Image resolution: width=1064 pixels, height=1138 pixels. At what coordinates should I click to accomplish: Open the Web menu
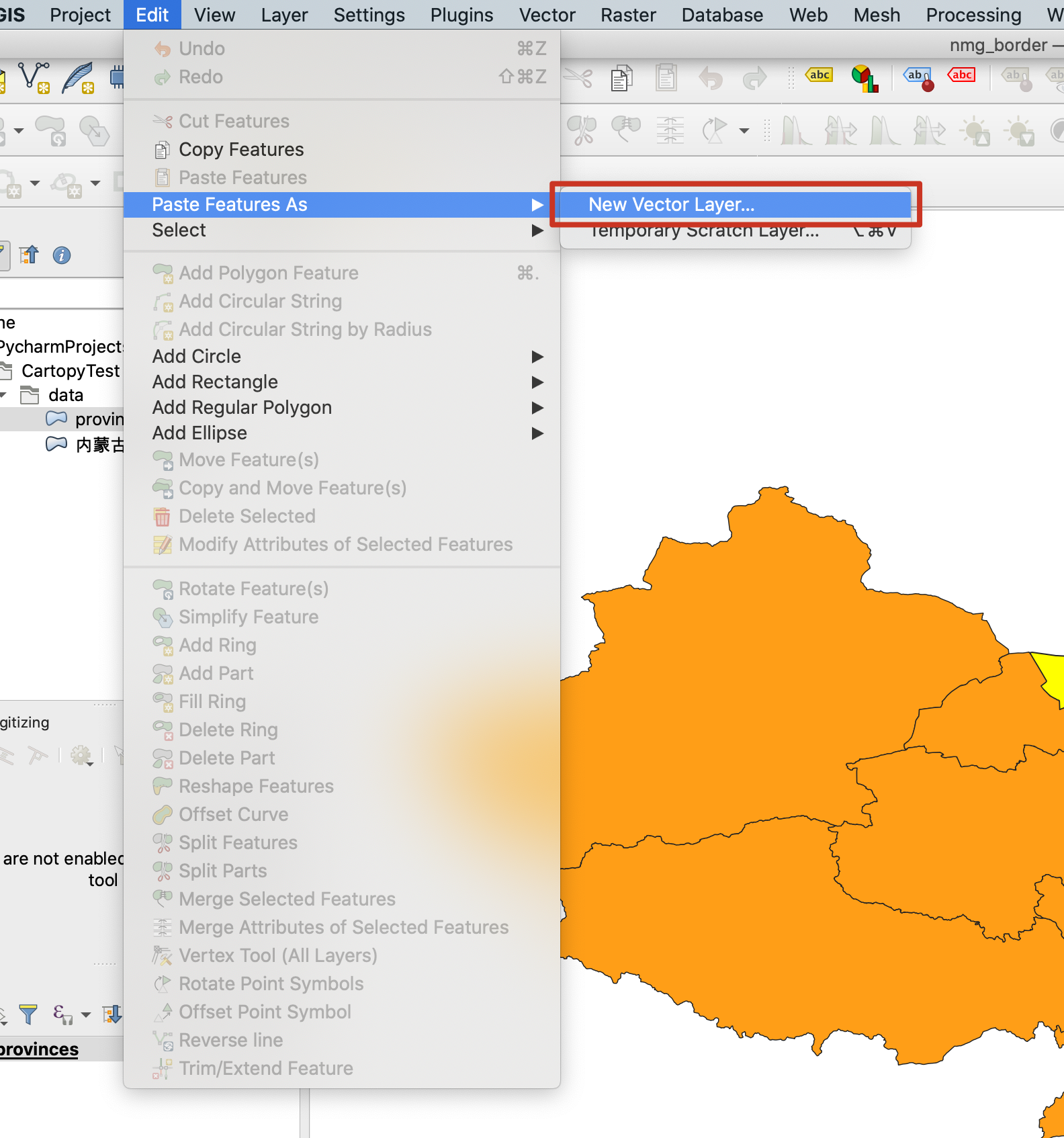808,15
